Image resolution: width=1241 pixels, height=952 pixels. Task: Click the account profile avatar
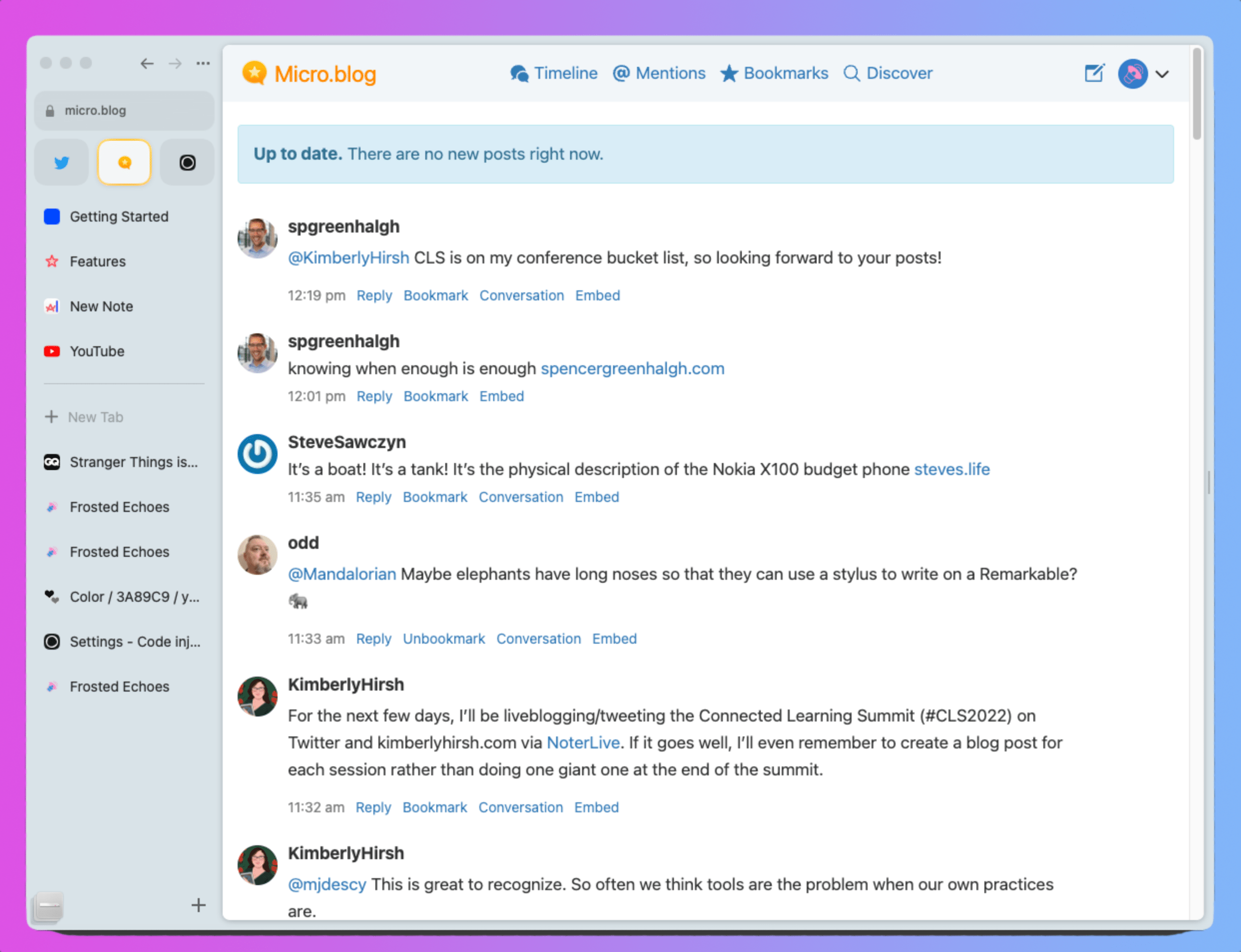click(1133, 74)
